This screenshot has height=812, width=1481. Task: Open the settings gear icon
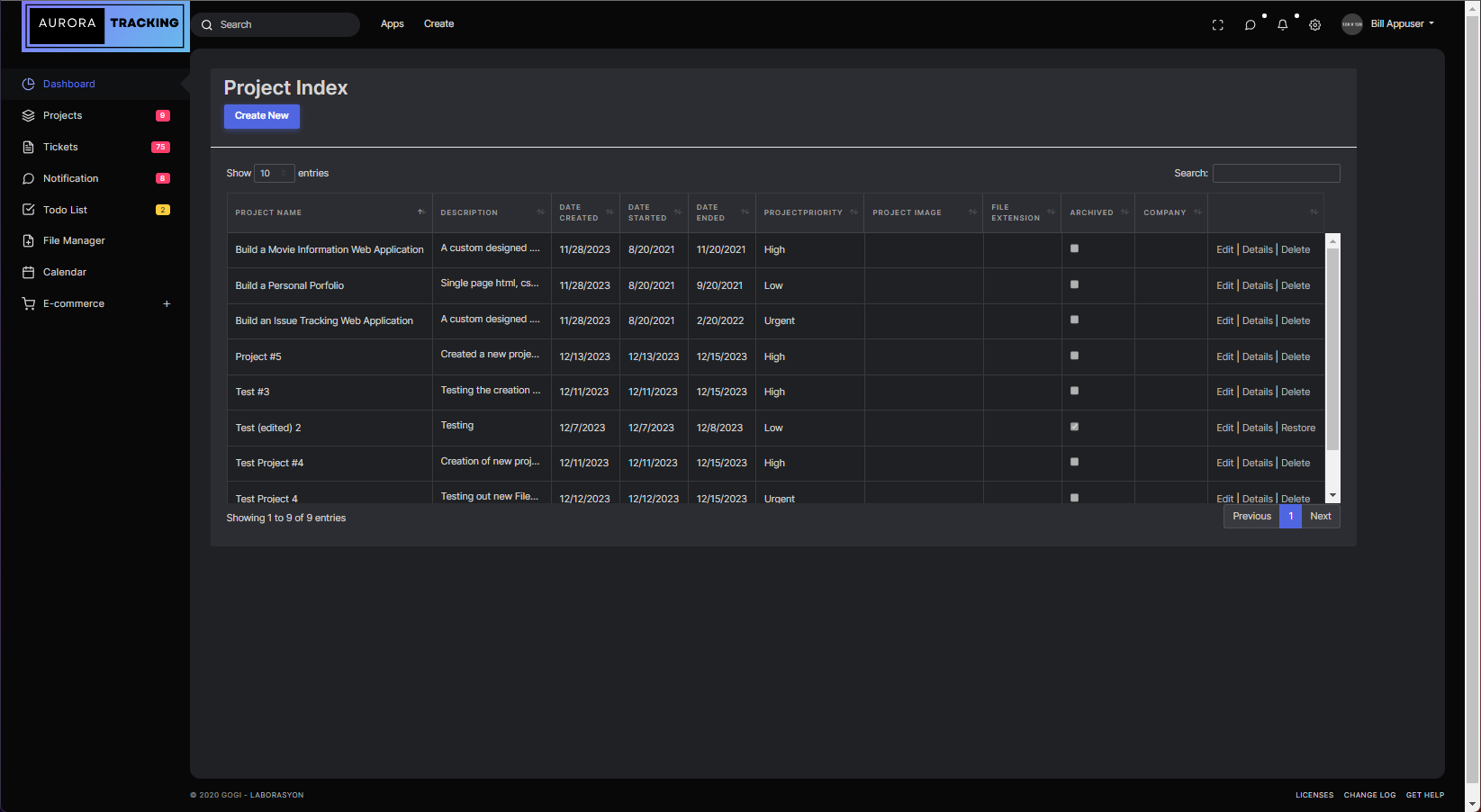(1314, 25)
